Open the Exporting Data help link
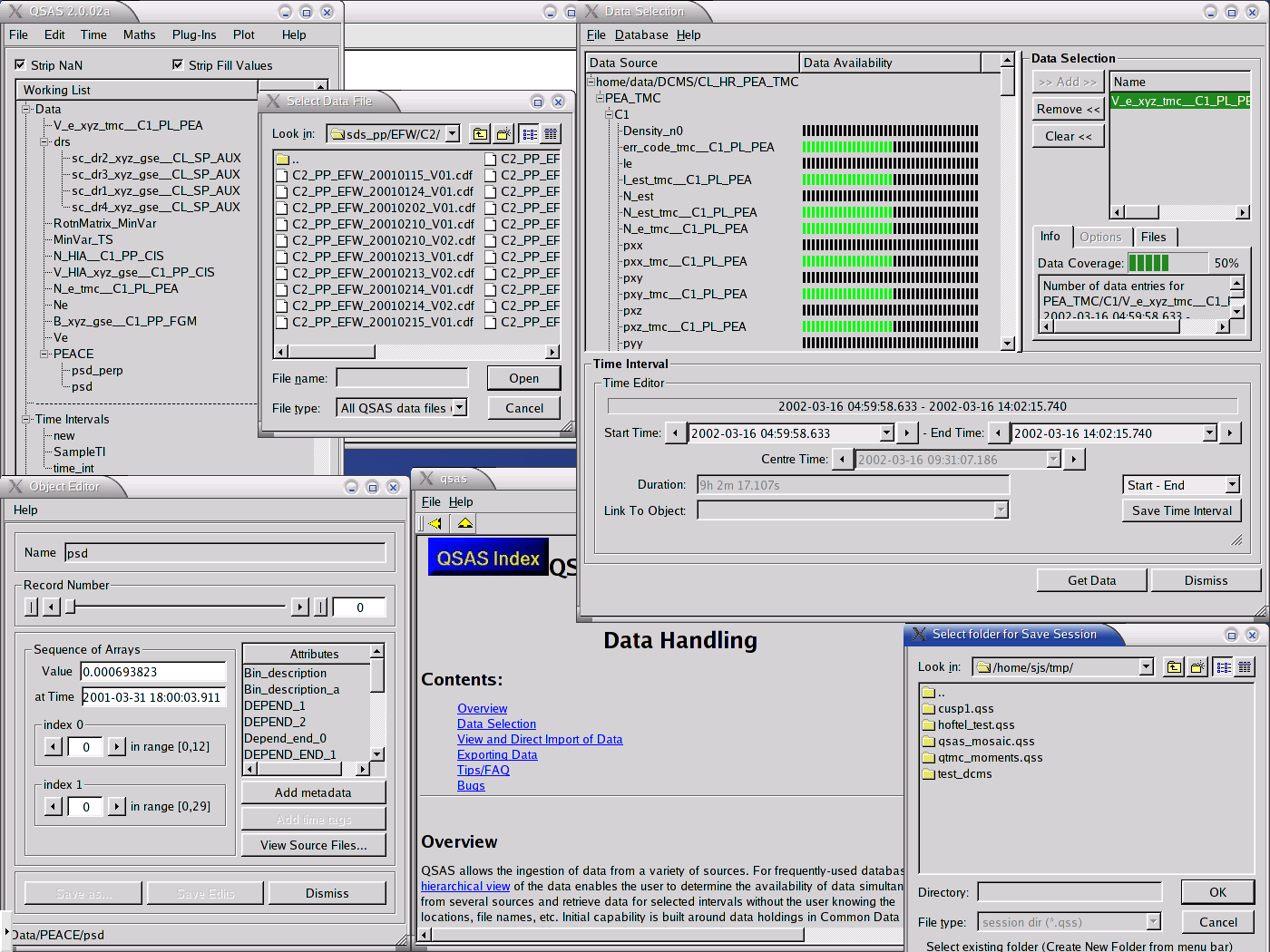 point(497,754)
